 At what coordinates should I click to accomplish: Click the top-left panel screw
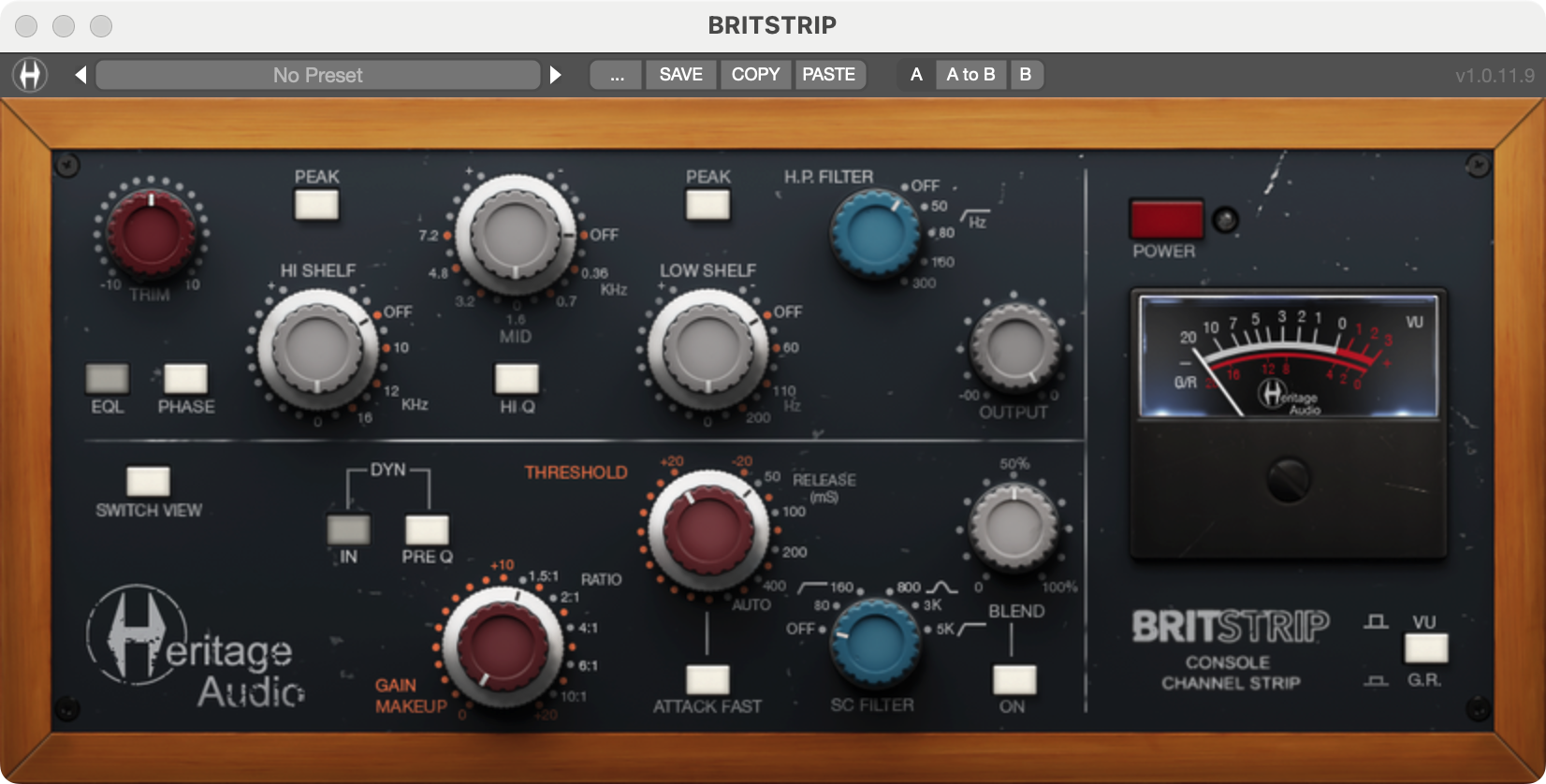67,166
